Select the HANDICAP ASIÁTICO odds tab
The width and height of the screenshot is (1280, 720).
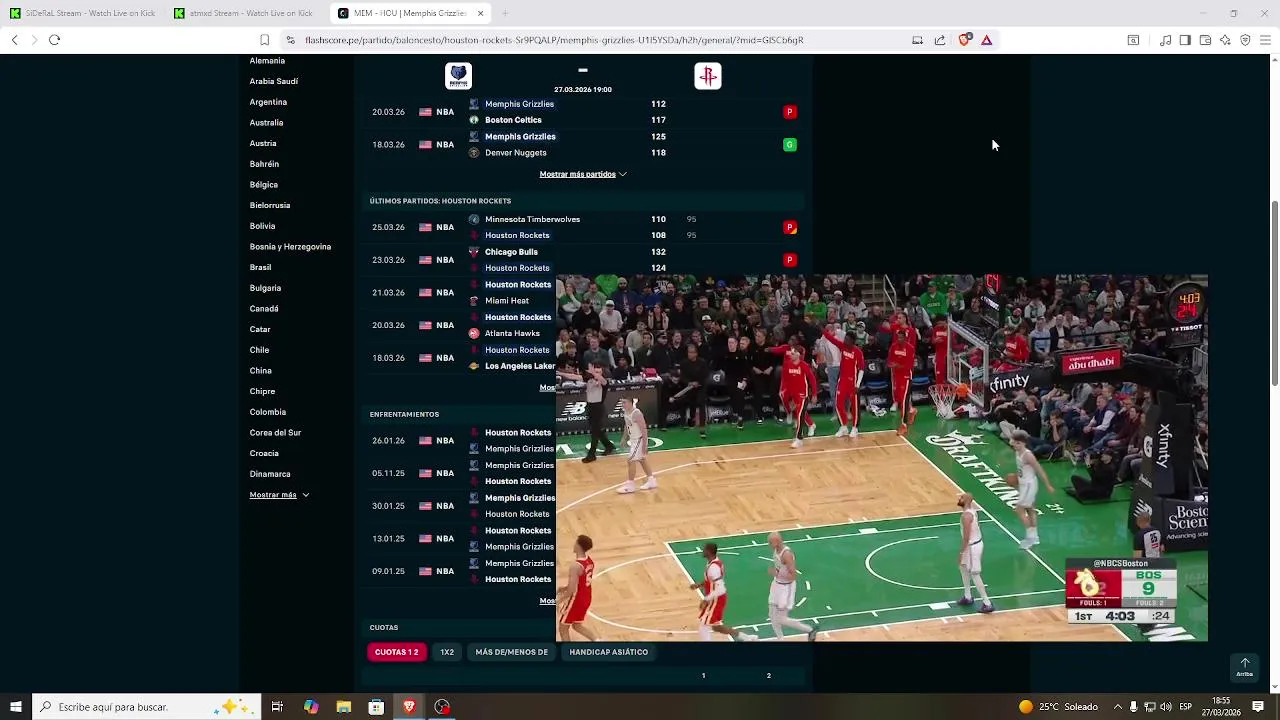(608, 652)
